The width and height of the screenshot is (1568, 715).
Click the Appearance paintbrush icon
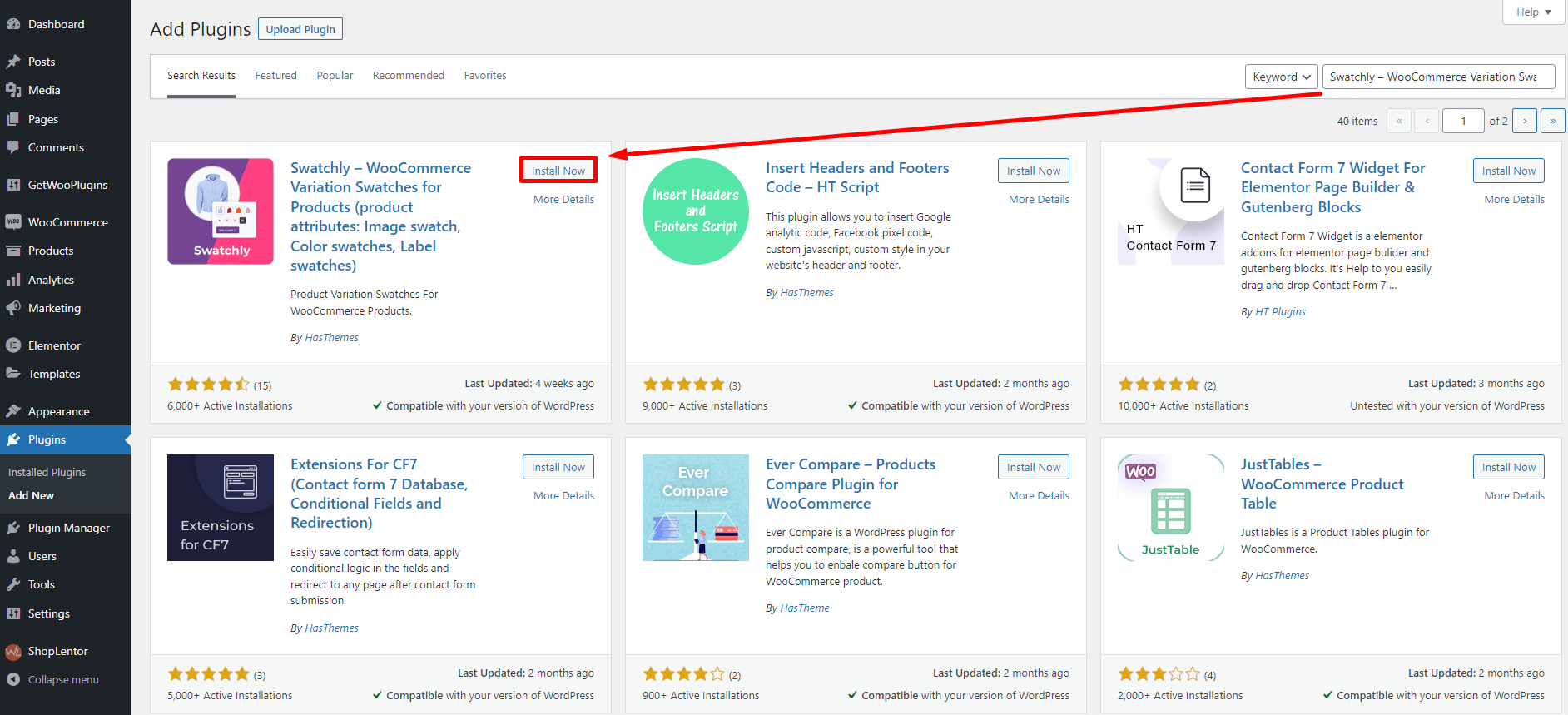[13, 411]
